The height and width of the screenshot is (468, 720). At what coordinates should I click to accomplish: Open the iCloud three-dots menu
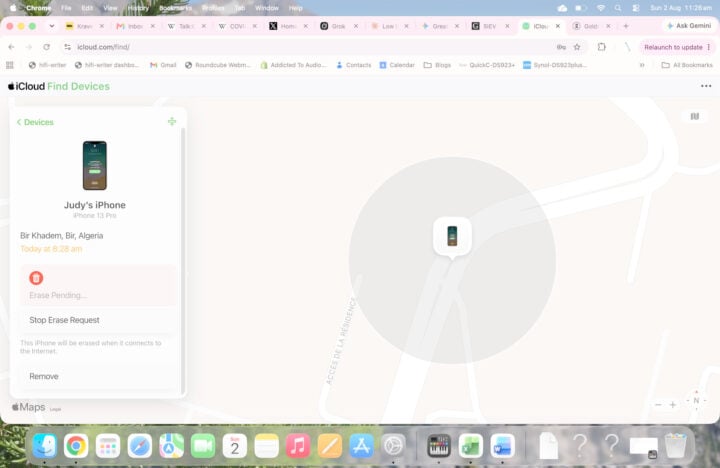click(706, 86)
